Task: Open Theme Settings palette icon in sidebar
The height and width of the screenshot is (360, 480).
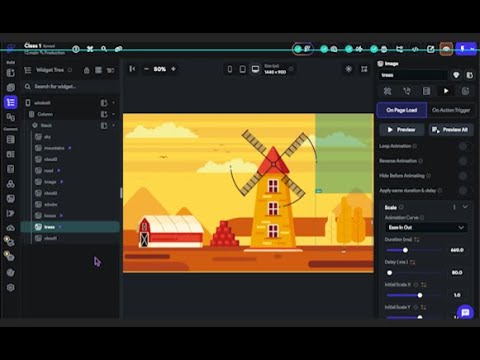Action: coord(11,273)
